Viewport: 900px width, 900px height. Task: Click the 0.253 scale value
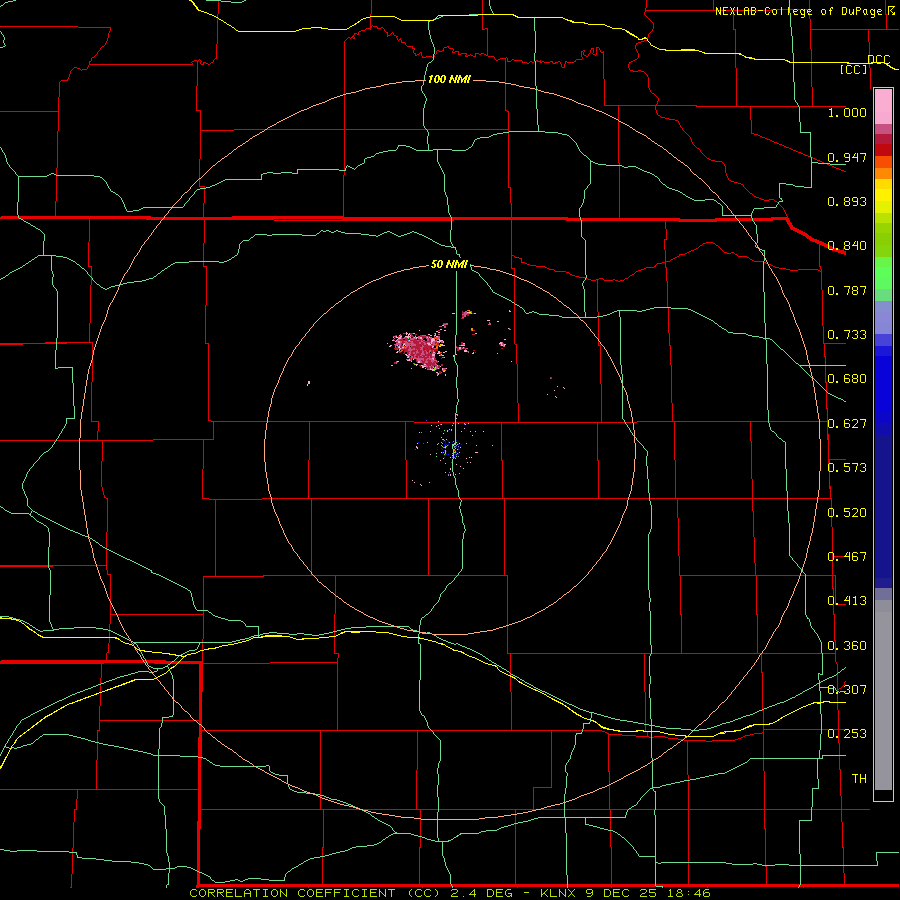point(847,734)
